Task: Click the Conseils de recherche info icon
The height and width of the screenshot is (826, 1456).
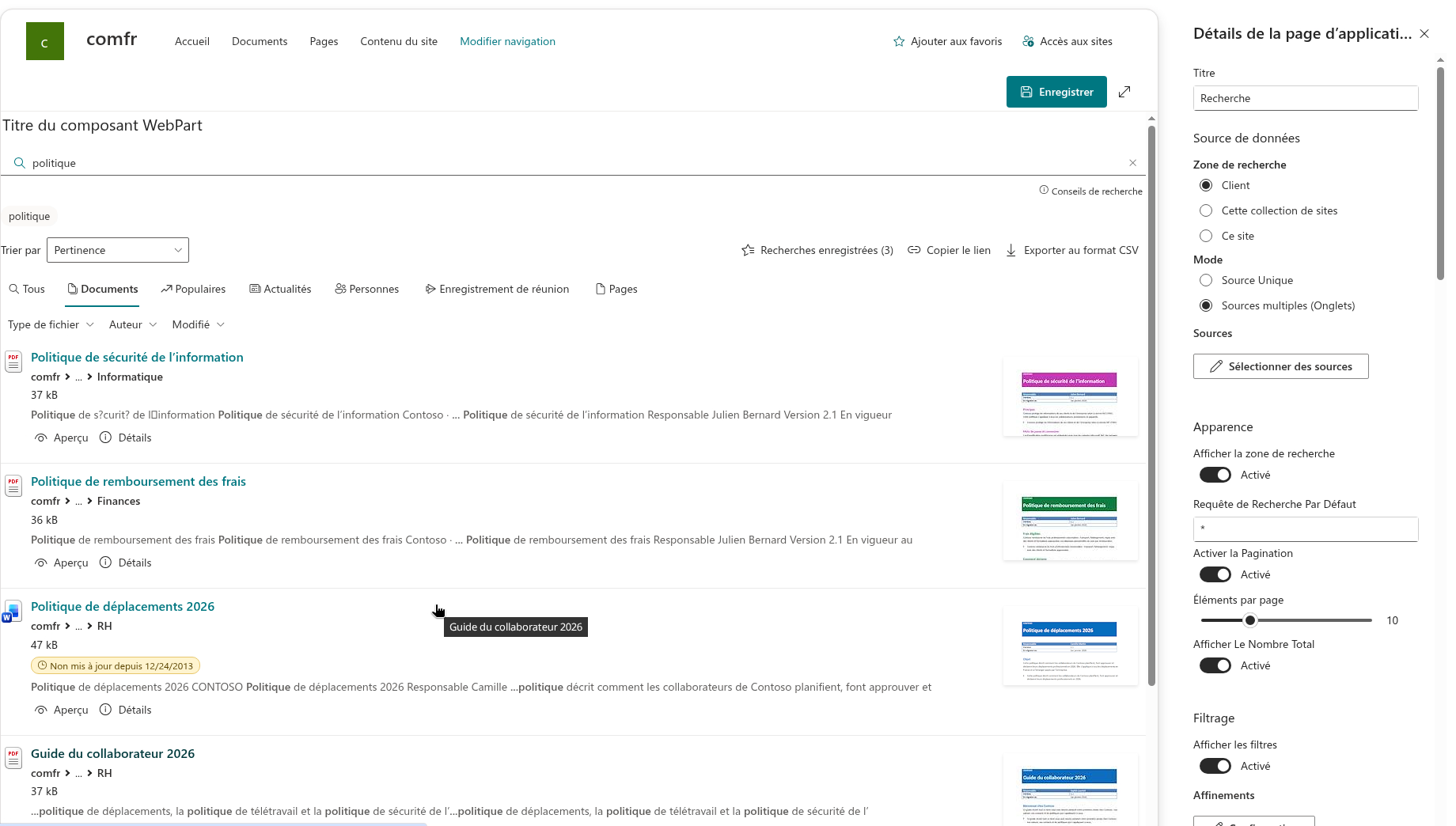Action: pos(1044,191)
